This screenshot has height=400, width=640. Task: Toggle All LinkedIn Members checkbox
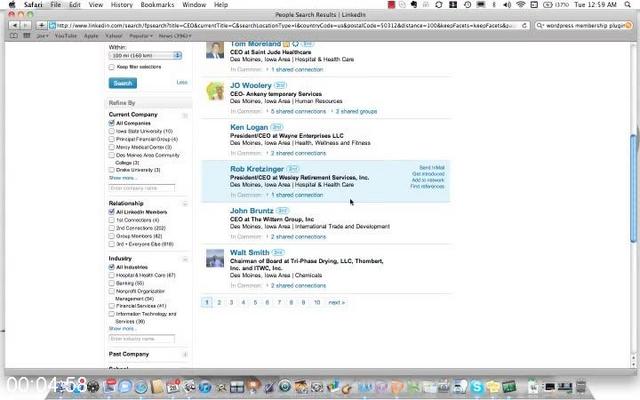pyautogui.click(x=111, y=212)
